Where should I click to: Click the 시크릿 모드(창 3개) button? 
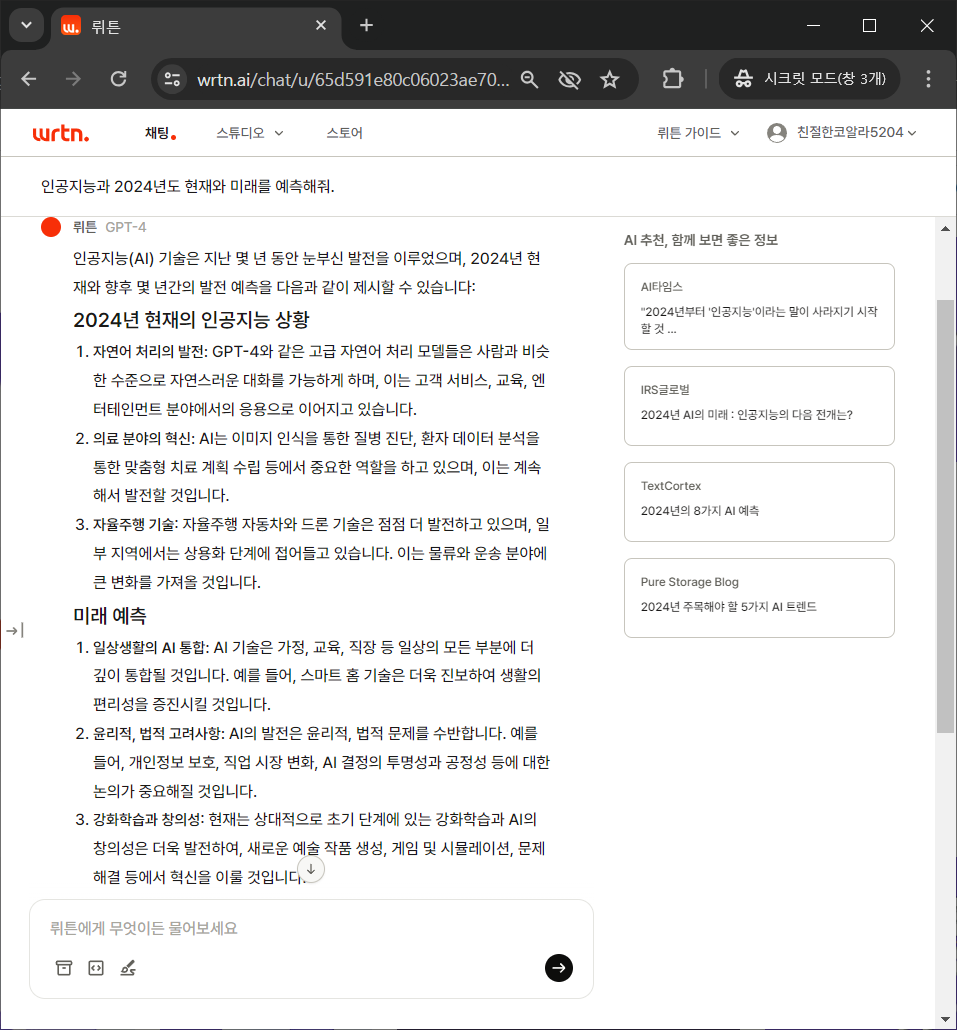coord(809,79)
